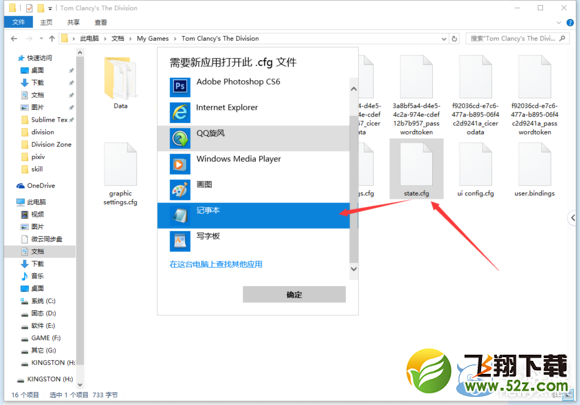The height and width of the screenshot is (405, 580).
Task: Open 其它 (G:) drive
Action: [x=38, y=350]
